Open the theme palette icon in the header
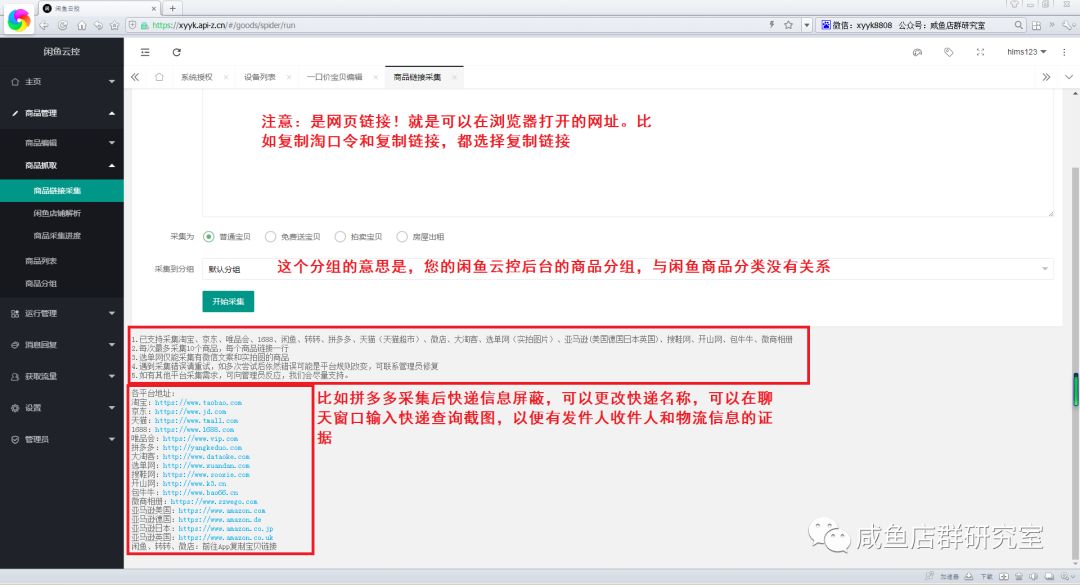Screen dimensions: 1080x585 pos(918,52)
